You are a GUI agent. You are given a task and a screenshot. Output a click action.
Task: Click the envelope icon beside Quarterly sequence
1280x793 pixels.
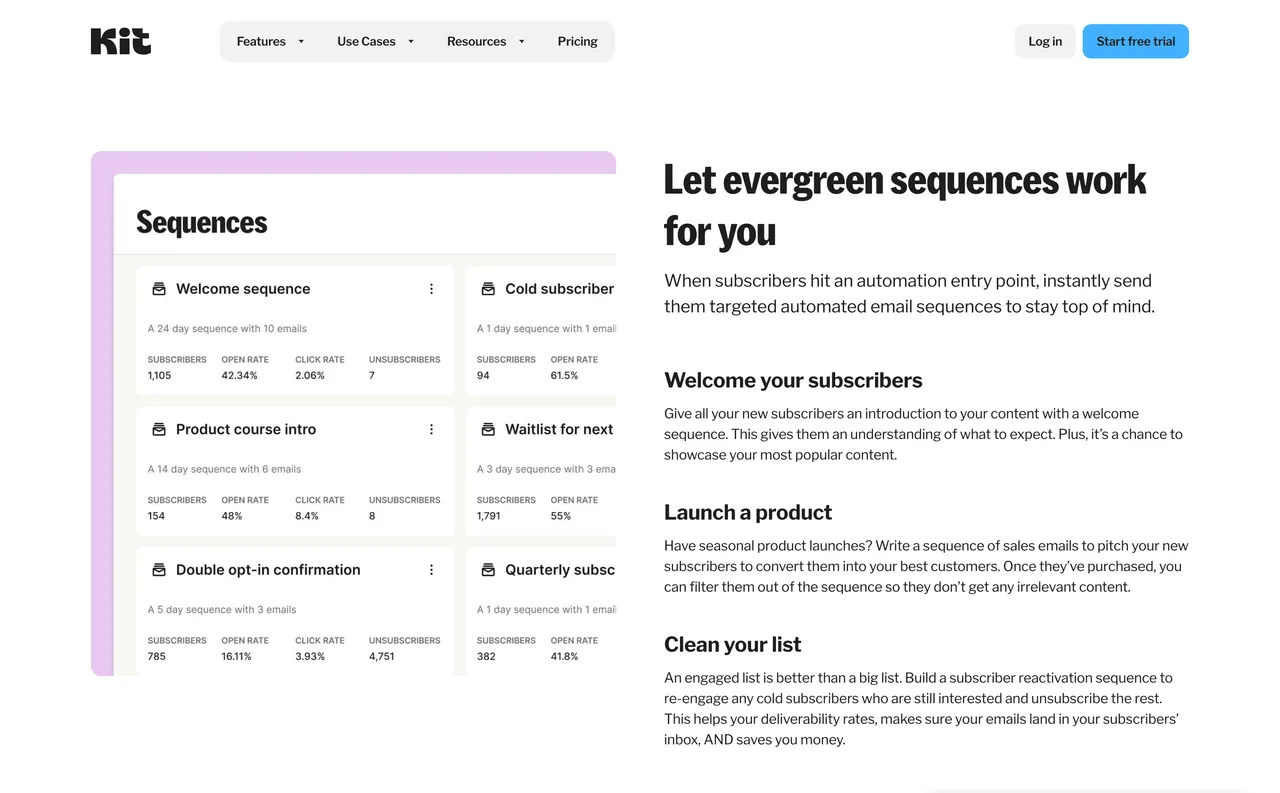coord(488,569)
